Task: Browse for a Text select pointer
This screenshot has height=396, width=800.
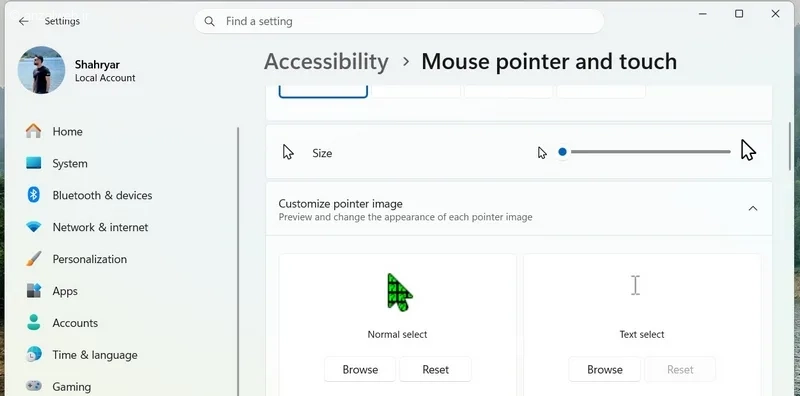Action: (605, 369)
